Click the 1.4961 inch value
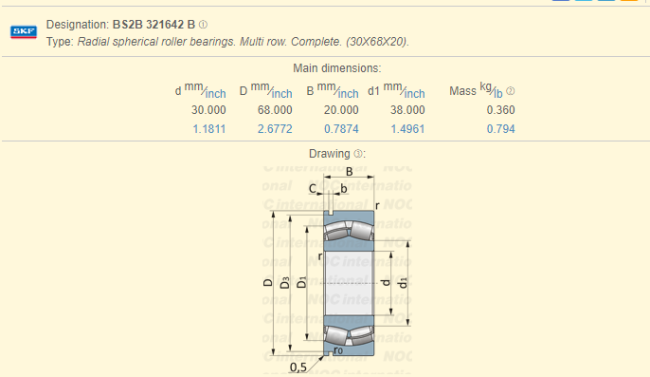The width and height of the screenshot is (650, 377). [408, 129]
